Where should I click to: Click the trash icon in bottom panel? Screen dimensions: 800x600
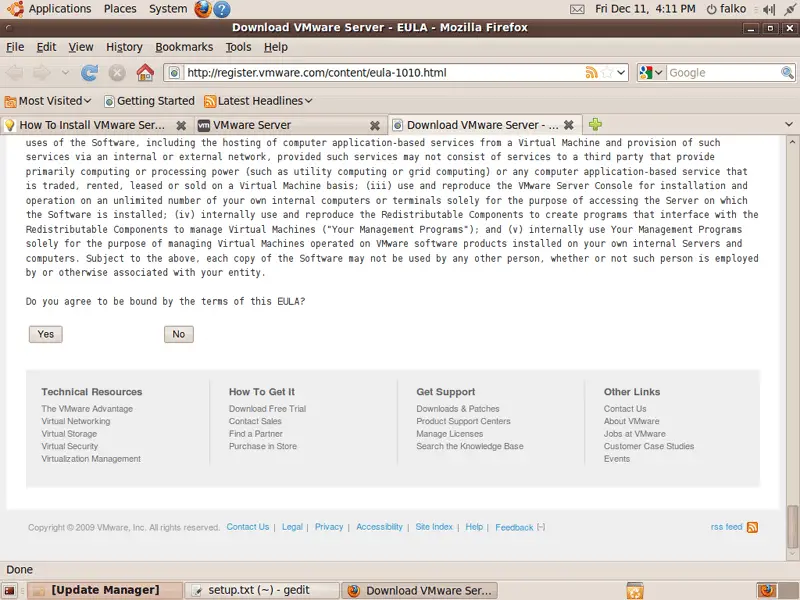[x=635, y=590]
